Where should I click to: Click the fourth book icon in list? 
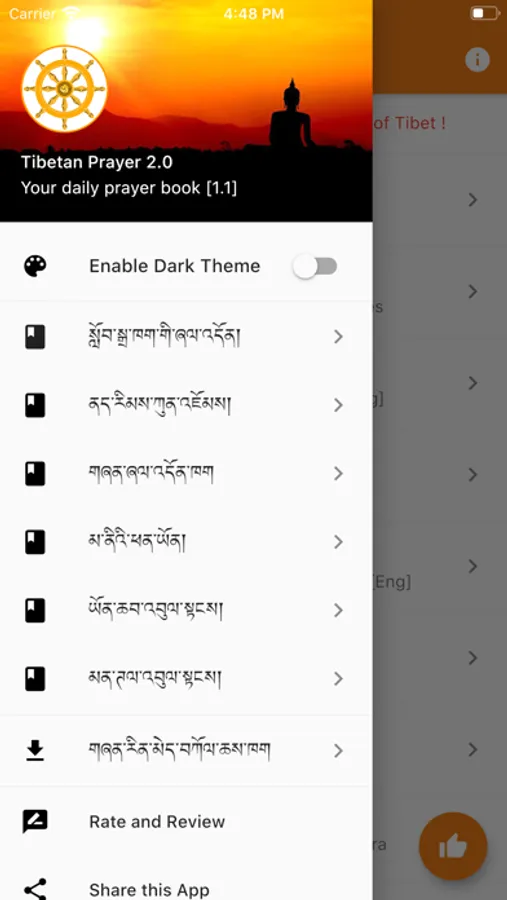pos(35,542)
